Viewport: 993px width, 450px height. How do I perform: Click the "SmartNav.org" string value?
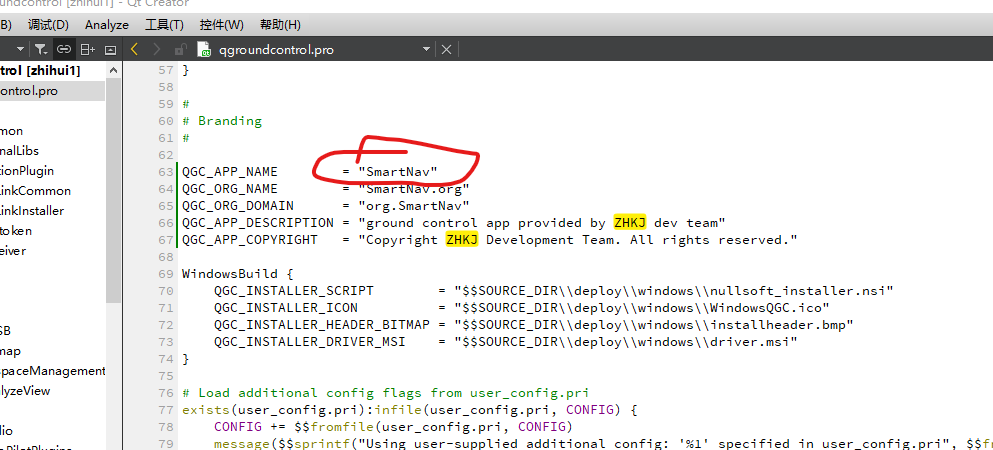click(x=414, y=189)
